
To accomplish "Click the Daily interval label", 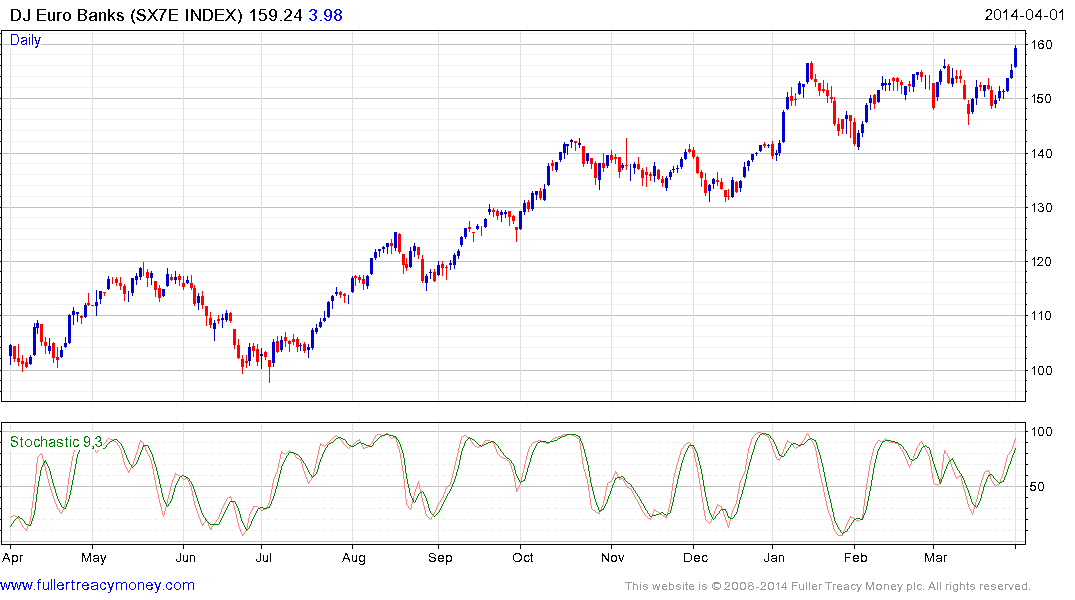I will (x=25, y=40).
